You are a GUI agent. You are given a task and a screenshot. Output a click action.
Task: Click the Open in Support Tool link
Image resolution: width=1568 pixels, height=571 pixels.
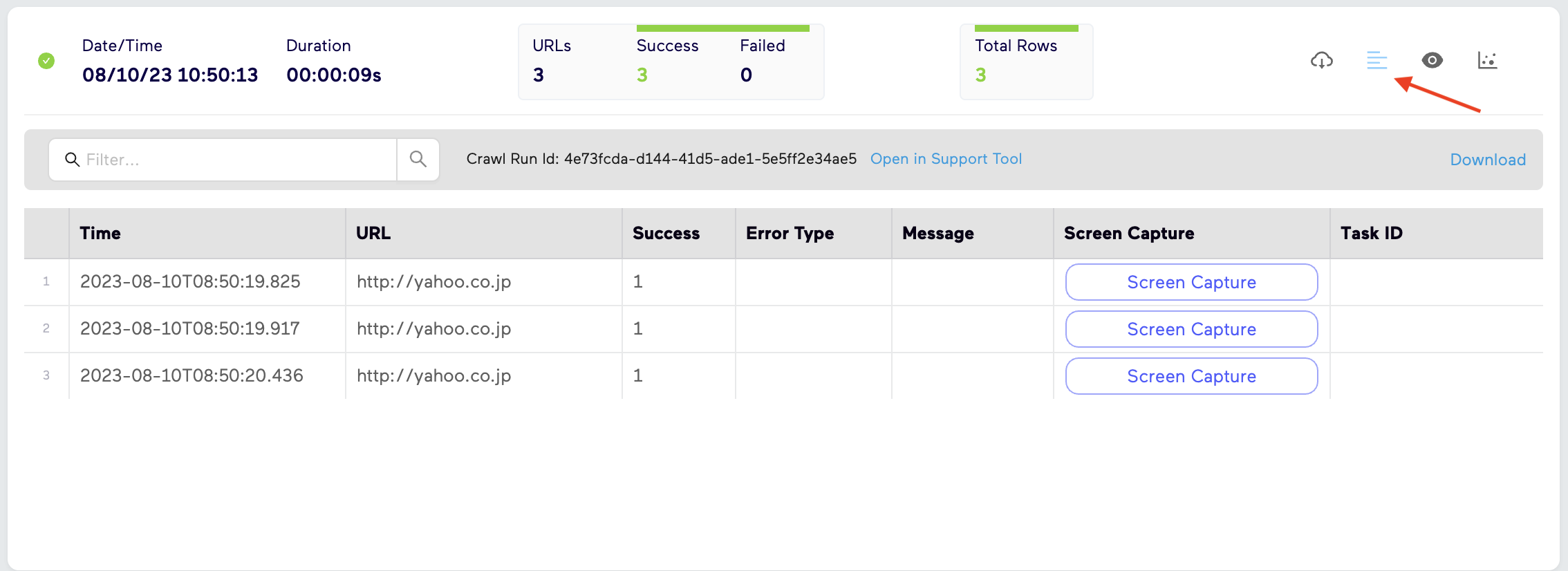tap(946, 159)
